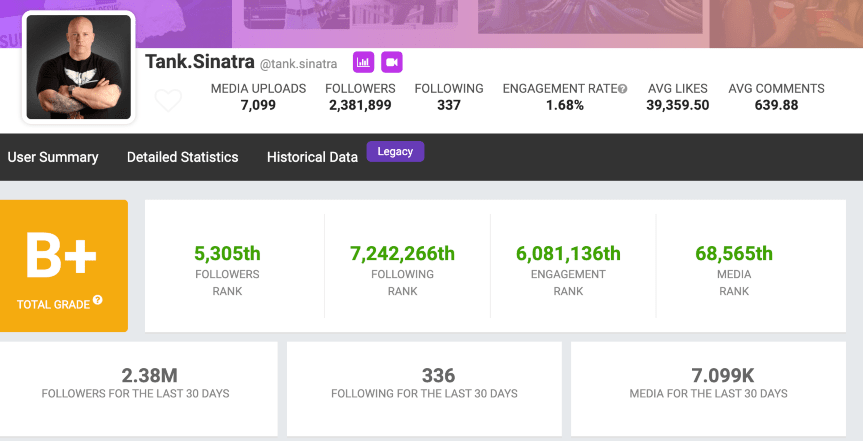Click the orange B+ total grade tile
This screenshot has height=441, width=863.
pos(64,265)
